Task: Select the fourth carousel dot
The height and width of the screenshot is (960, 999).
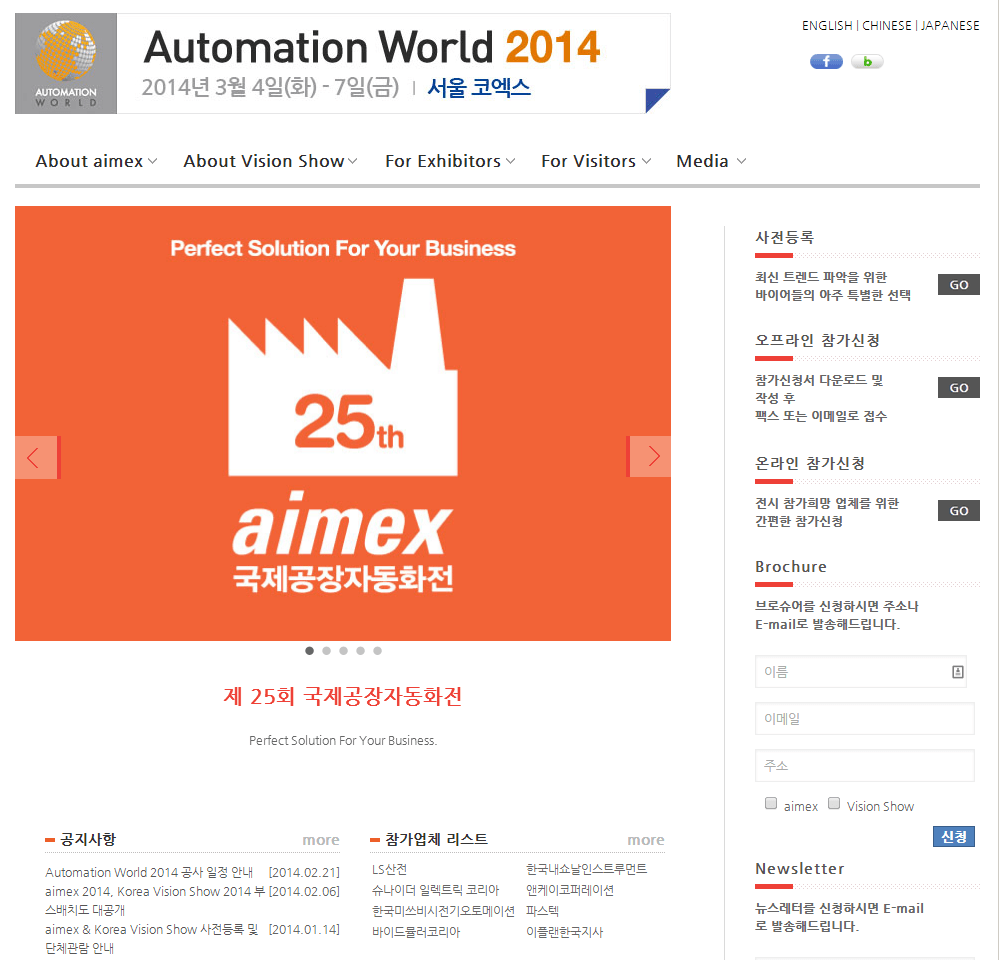Action: (361, 650)
